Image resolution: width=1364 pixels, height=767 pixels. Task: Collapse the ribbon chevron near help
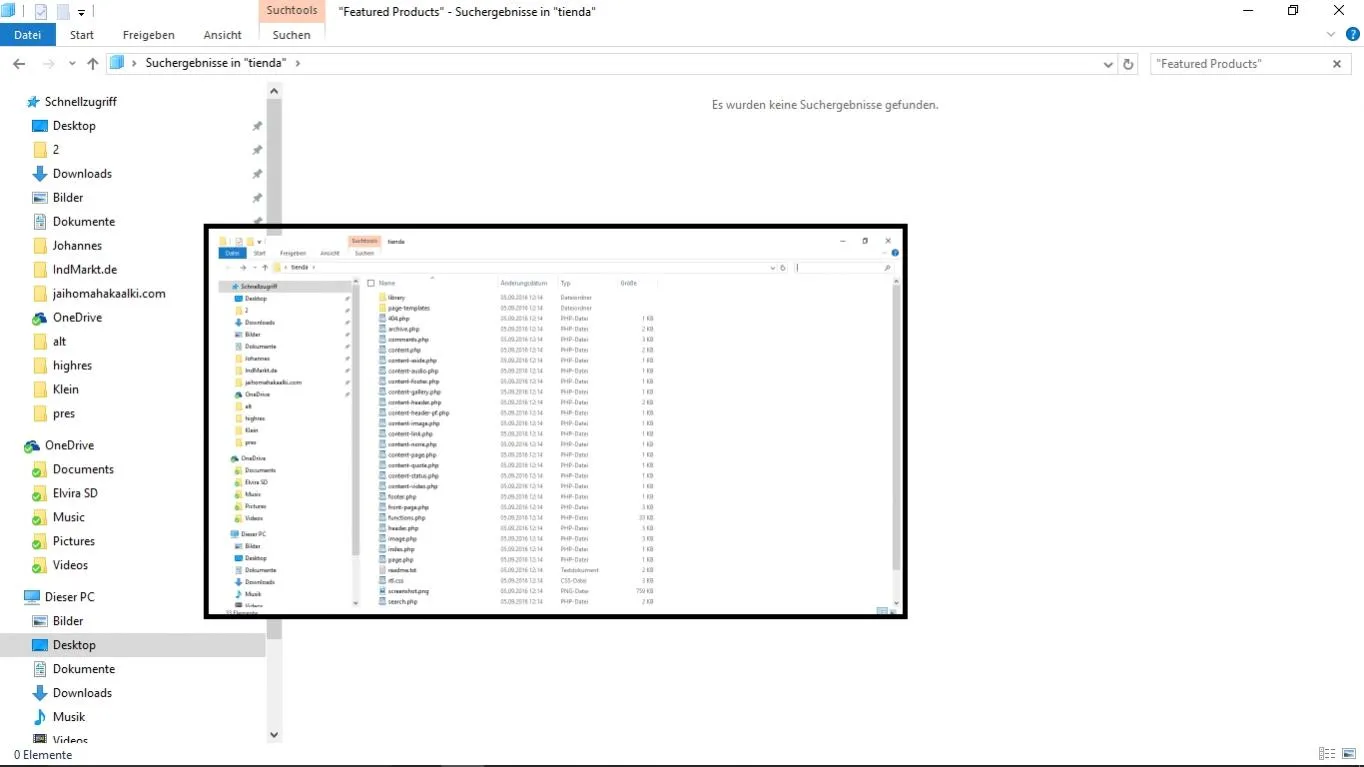tap(1331, 34)
